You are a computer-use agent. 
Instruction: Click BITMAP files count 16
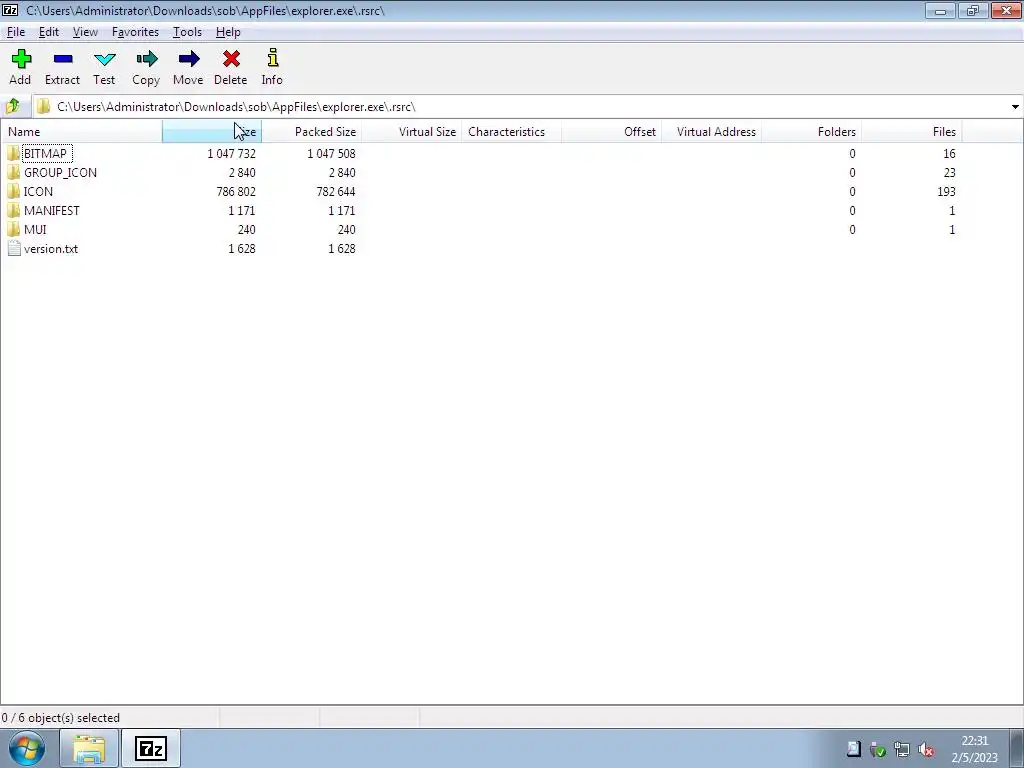point(949,153)
